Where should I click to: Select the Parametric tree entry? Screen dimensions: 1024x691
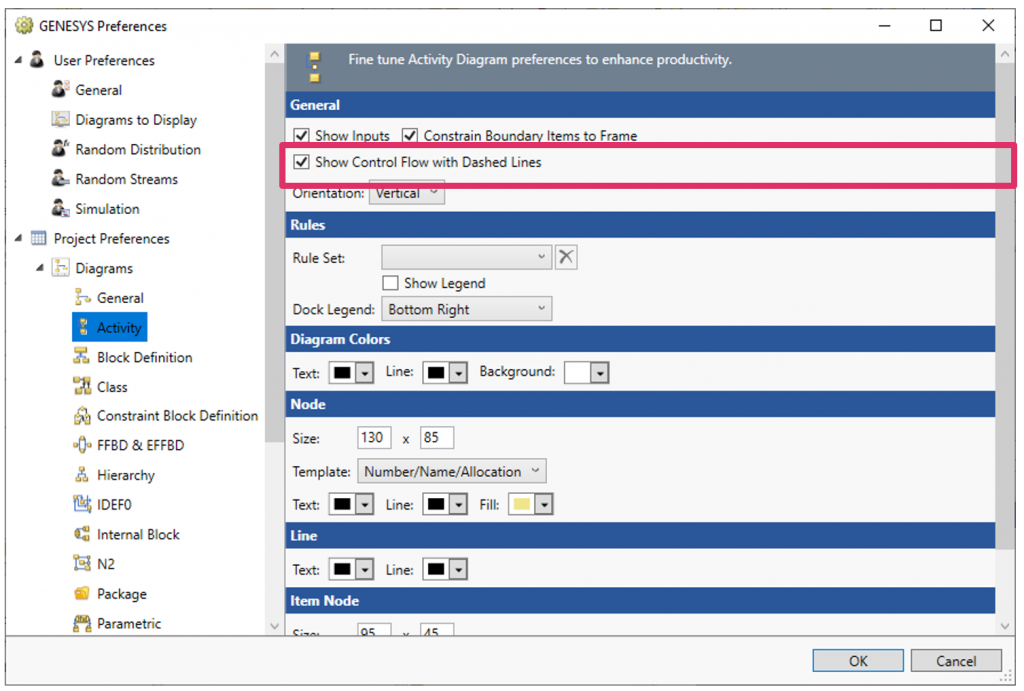(129, 623)
